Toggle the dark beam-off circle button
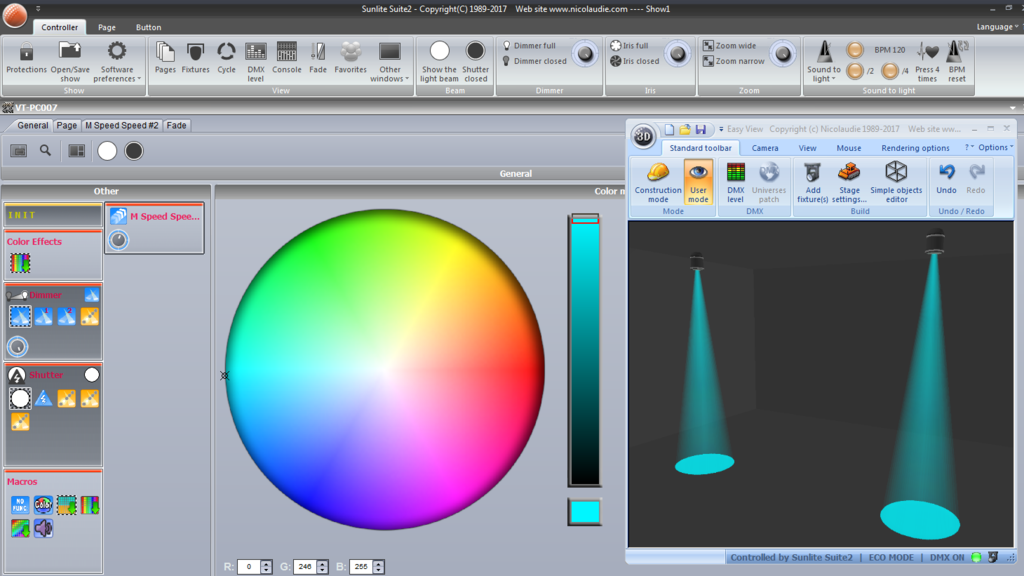 coord(134,151)
